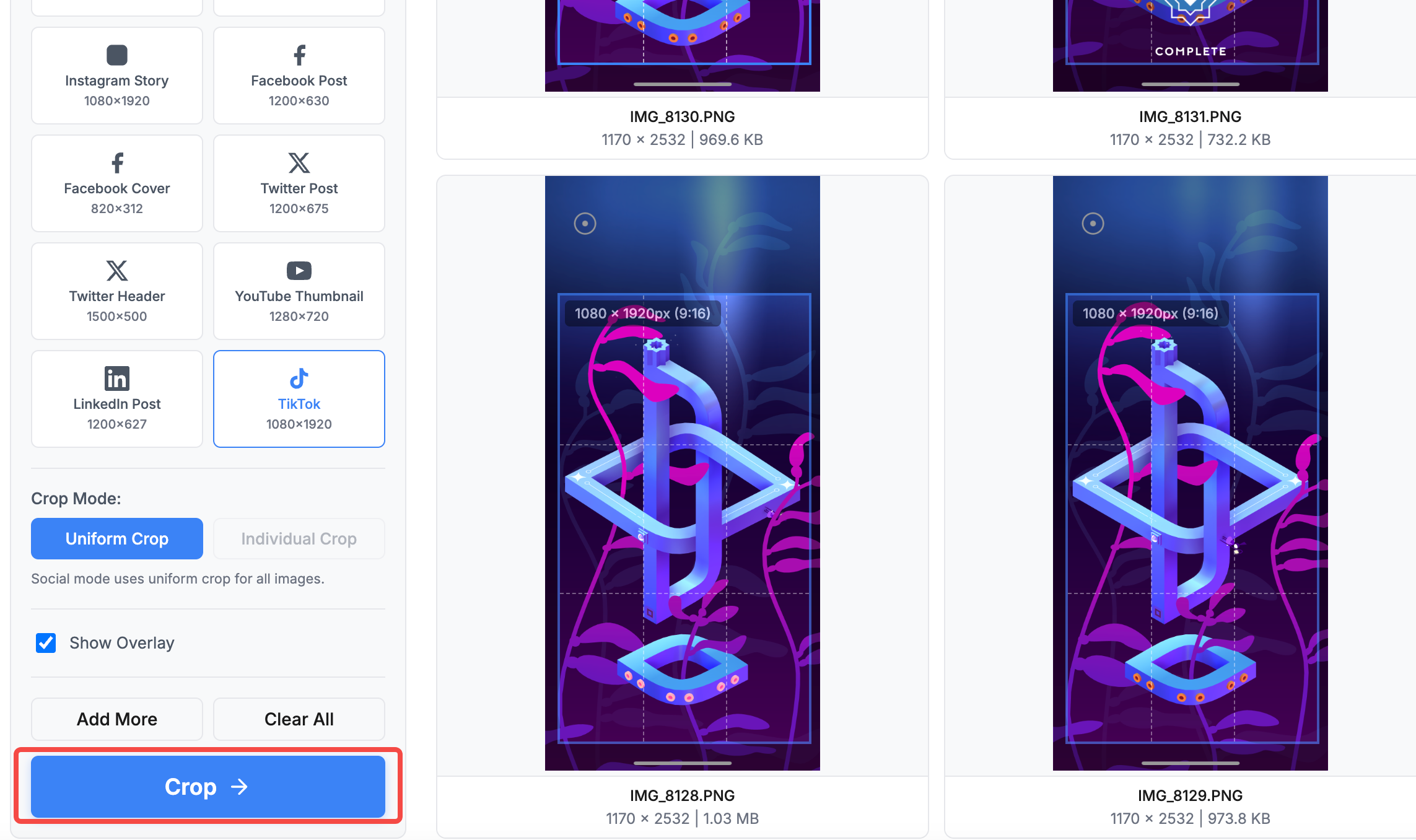
Task: Choose the Twitter Header X icon
Action: 117,271
